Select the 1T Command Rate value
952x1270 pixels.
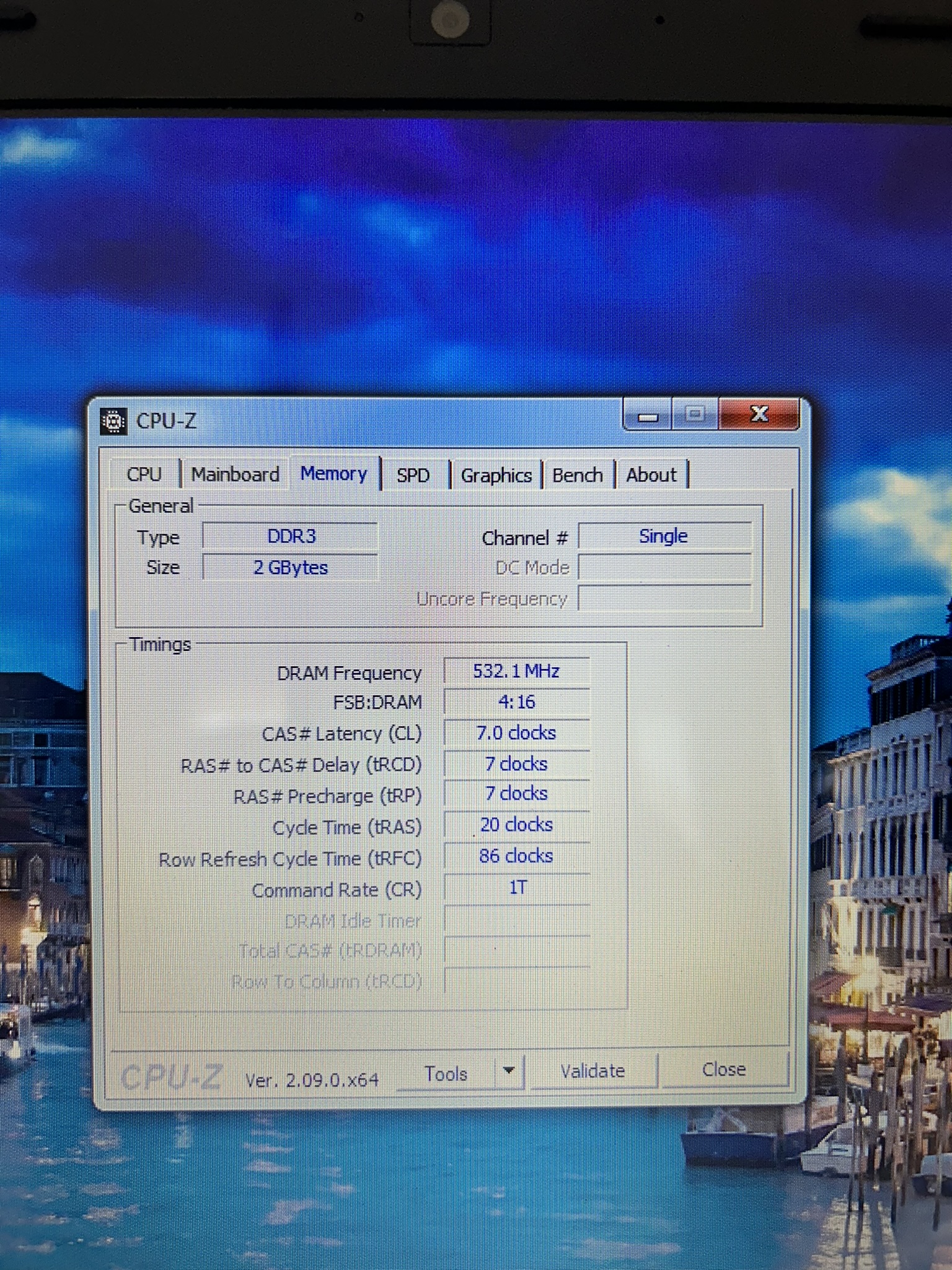pos(516,888)
